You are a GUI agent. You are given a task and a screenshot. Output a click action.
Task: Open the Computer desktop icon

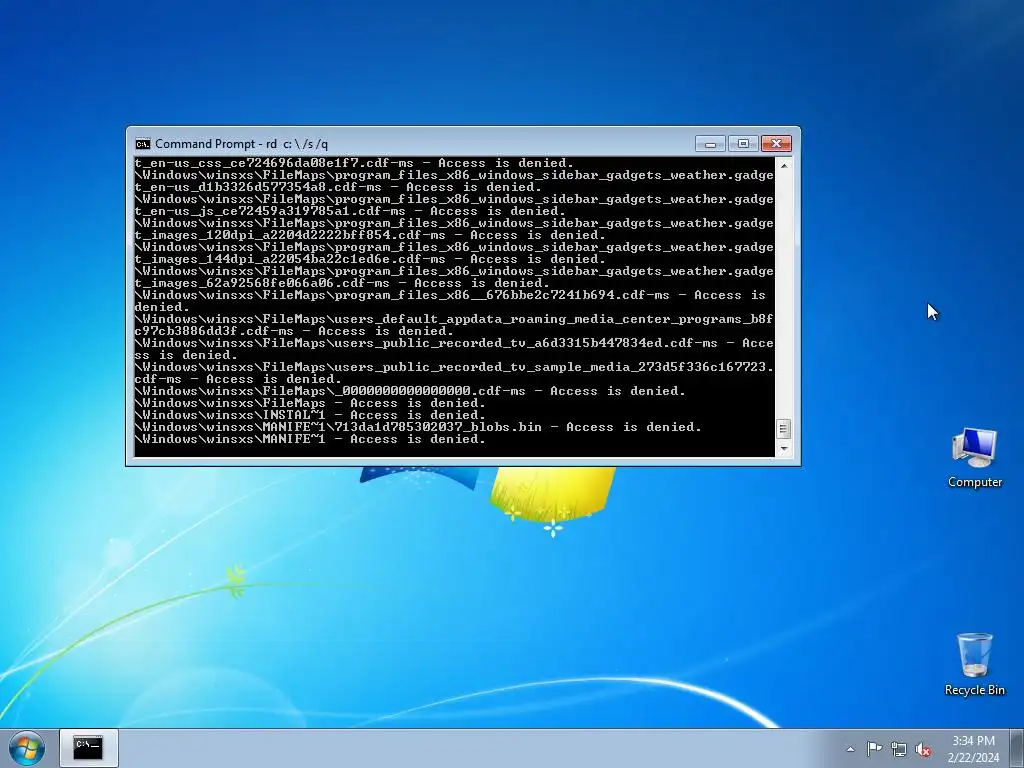click(x=974, y=457)
